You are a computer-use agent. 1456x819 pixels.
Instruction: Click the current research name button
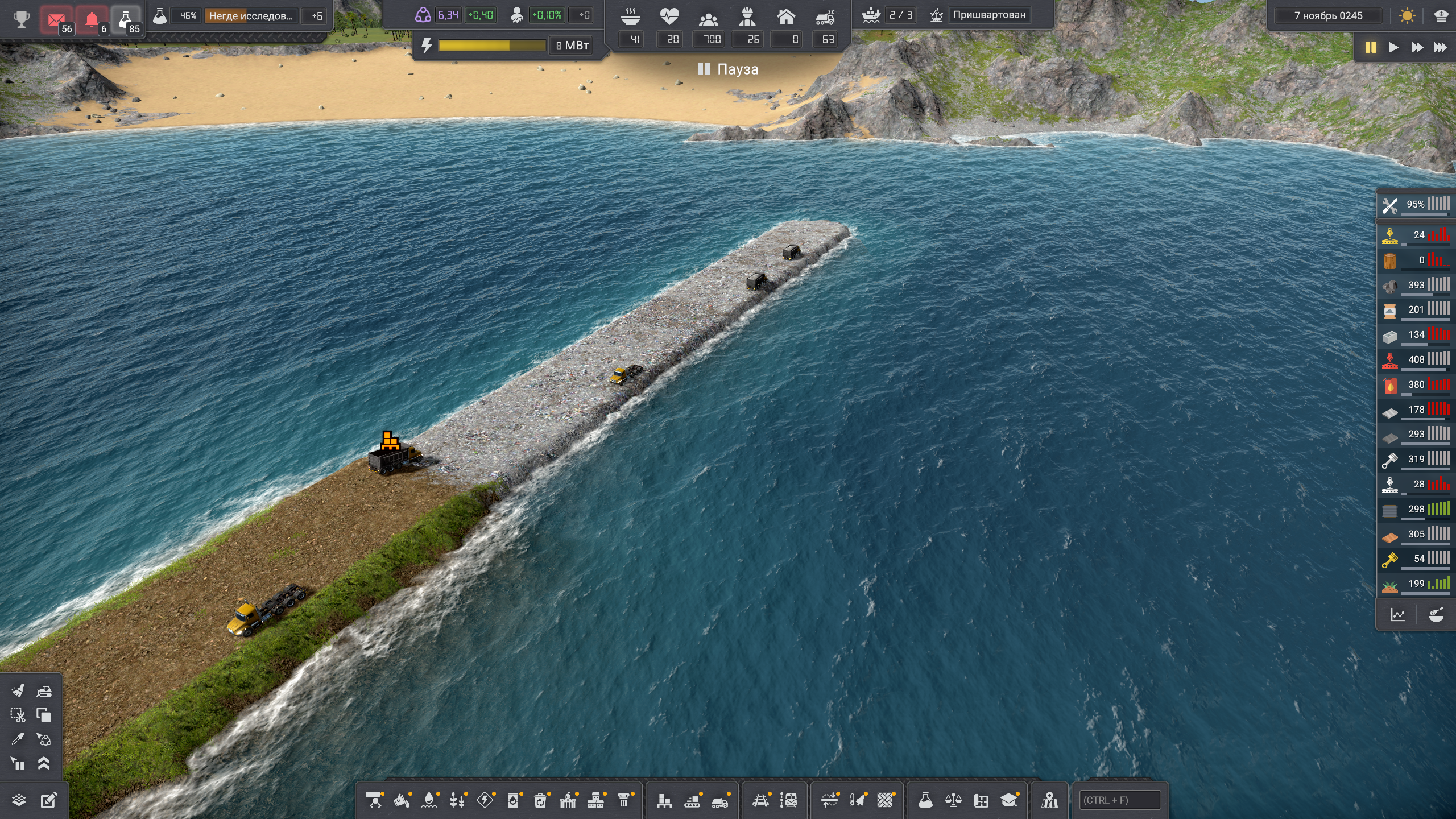(x=251, y=16)
